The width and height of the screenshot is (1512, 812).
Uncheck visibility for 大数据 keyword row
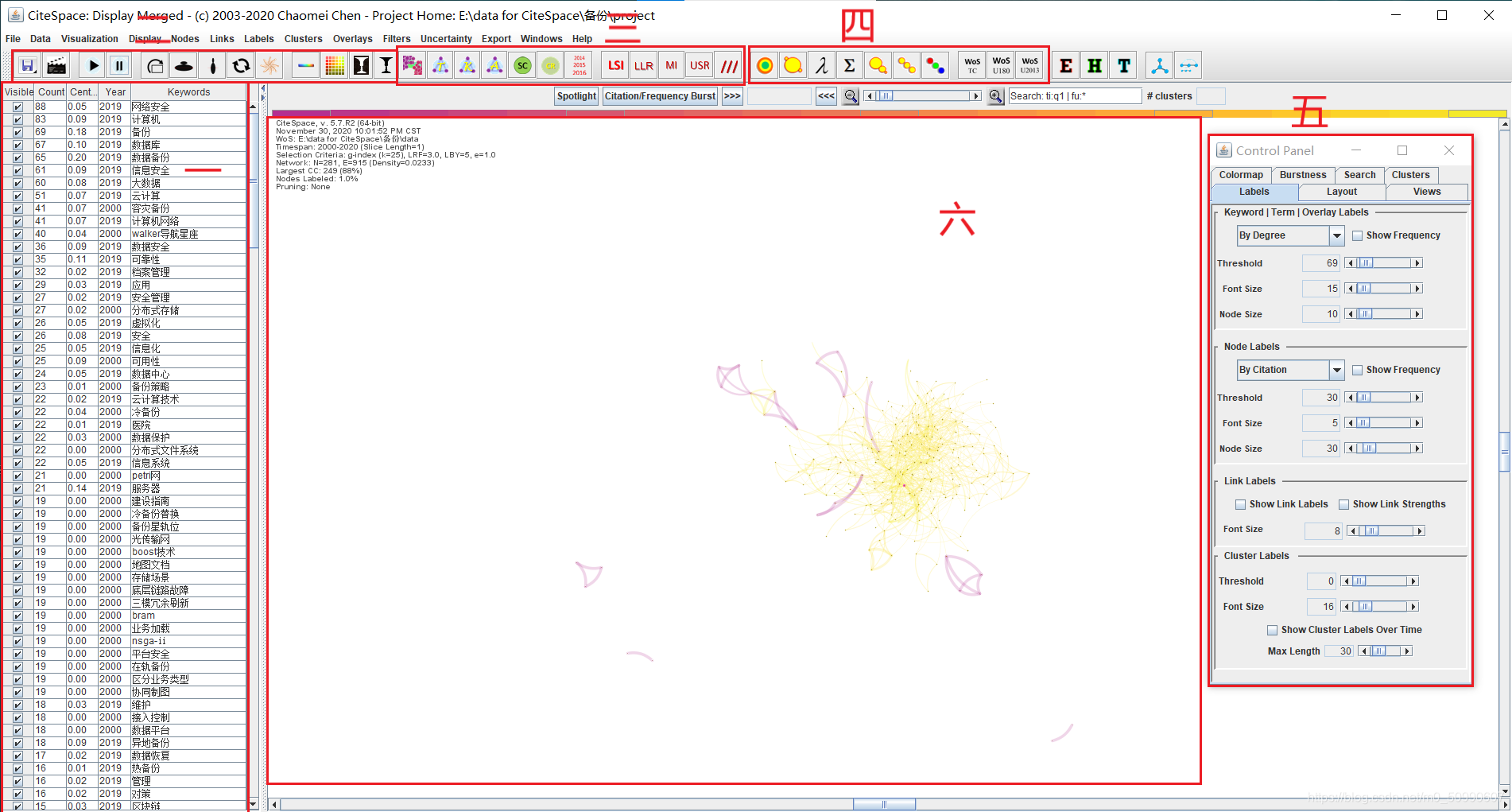coord(17,183)
